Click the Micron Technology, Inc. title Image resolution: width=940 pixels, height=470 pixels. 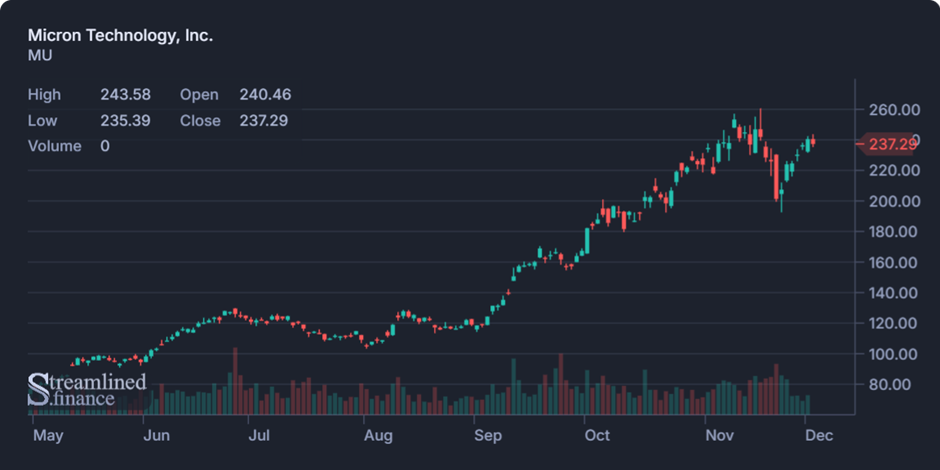click(120, 35)
